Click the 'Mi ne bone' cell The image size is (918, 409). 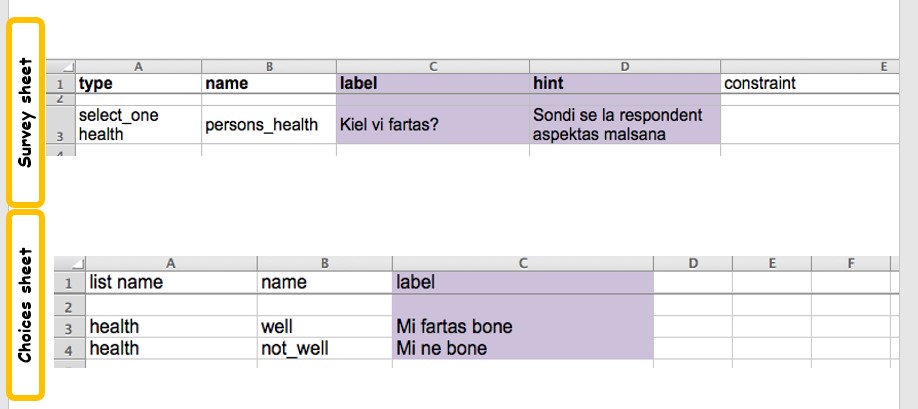coord(522,348)
